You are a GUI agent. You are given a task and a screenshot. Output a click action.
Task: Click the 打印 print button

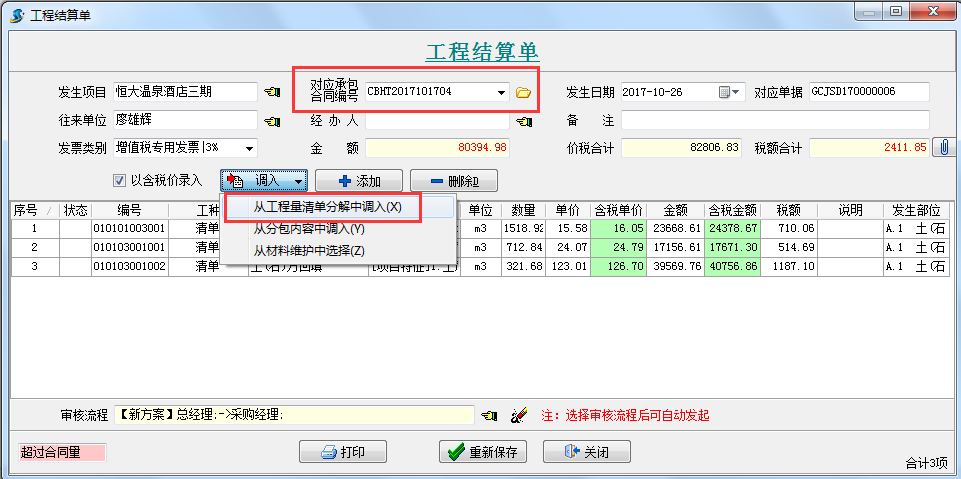343,452
